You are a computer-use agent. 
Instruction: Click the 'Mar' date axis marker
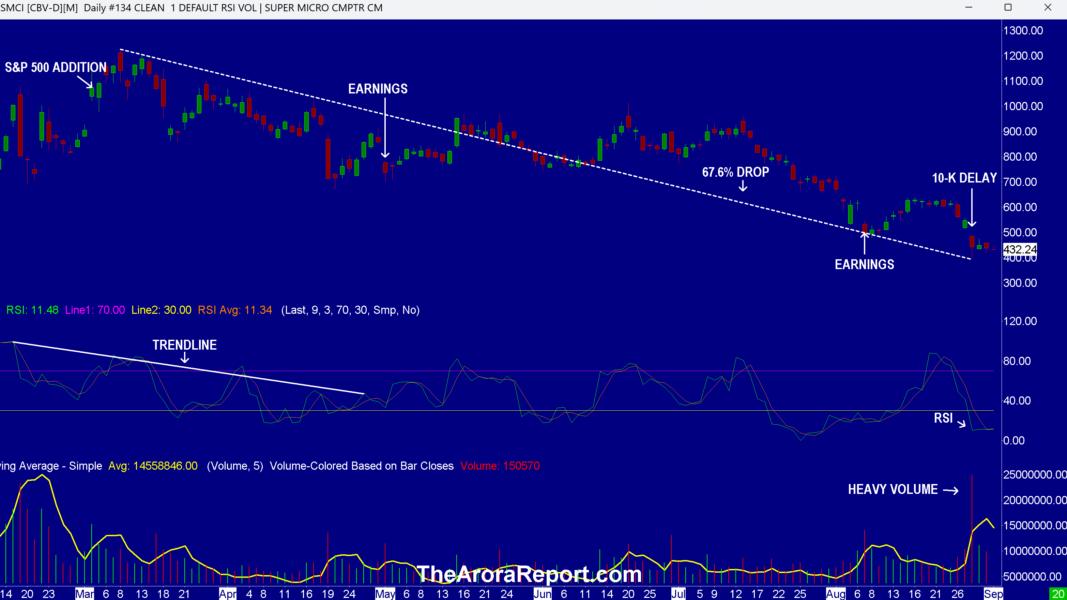coord(84,594)
